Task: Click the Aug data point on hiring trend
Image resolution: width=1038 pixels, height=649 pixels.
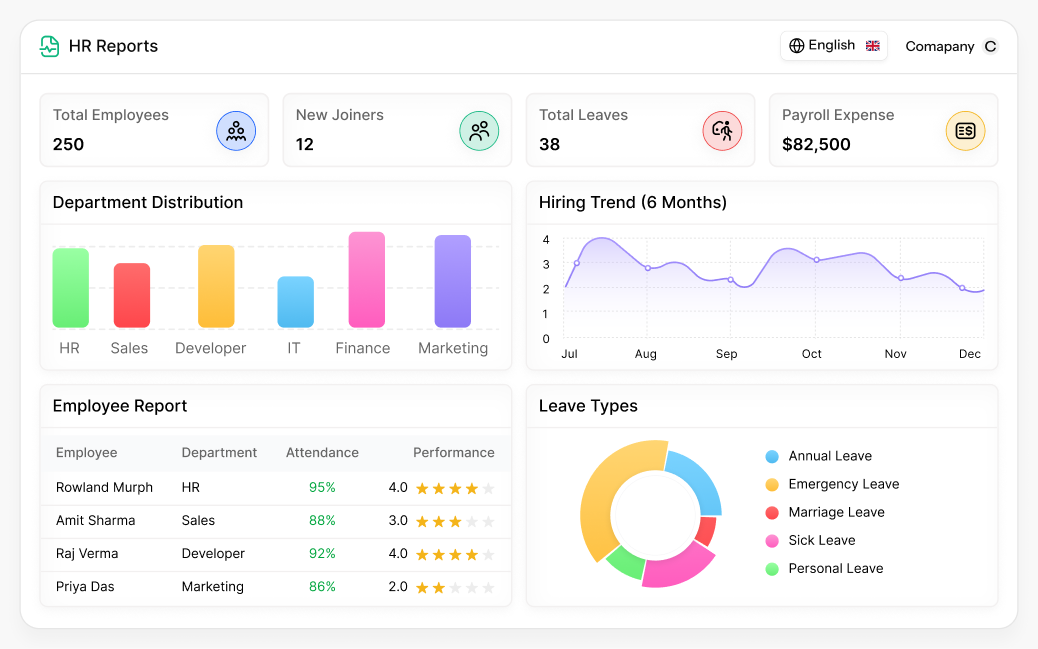Action: pyautogui.click(x=648, y=268)
